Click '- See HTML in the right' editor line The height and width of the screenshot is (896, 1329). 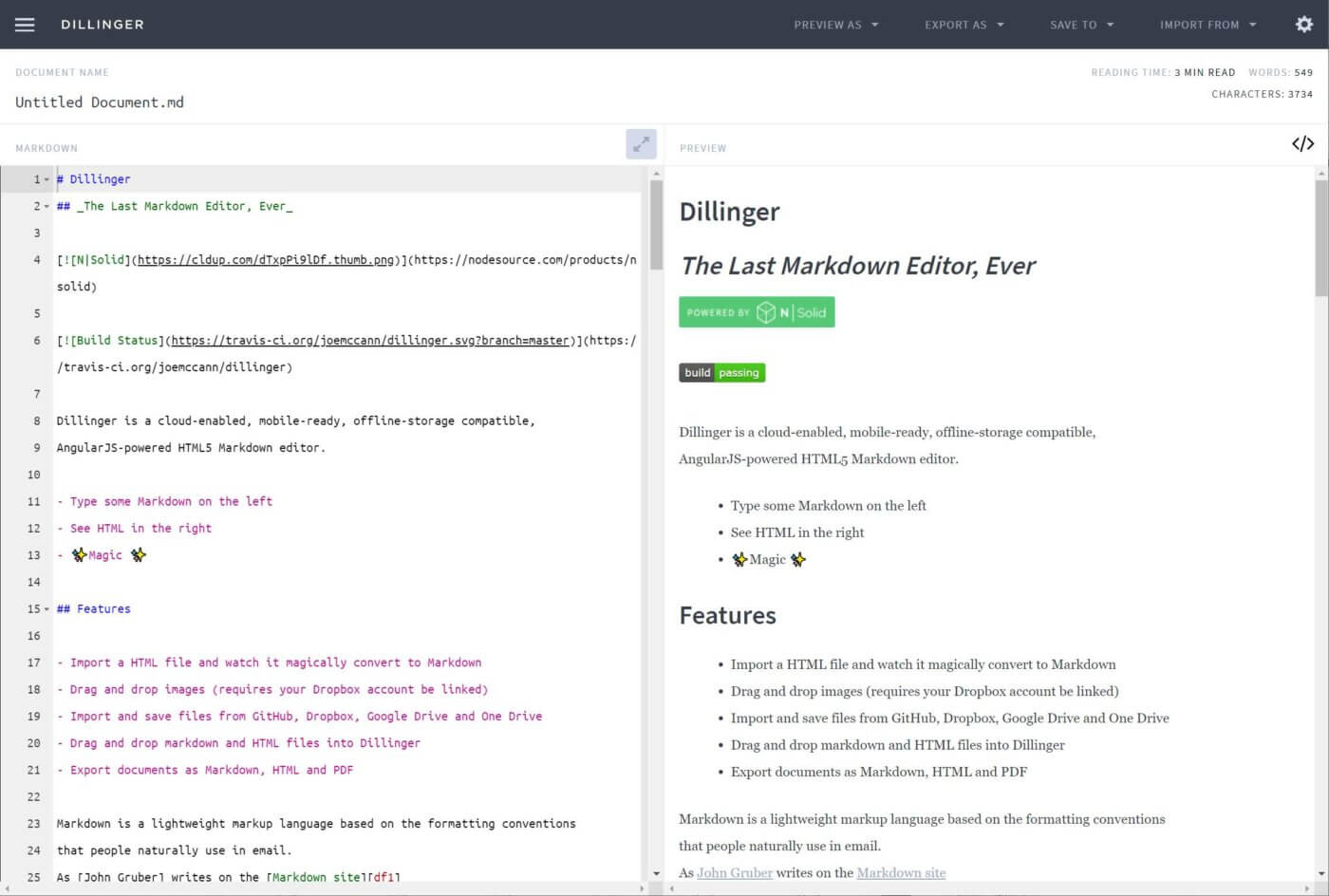[135, 529]
